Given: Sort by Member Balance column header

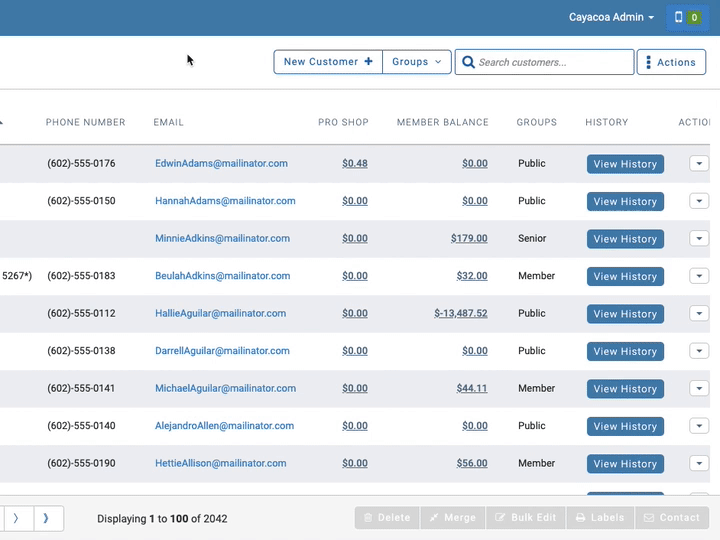Looking at the screenshot, I should [x=442, y=122].
